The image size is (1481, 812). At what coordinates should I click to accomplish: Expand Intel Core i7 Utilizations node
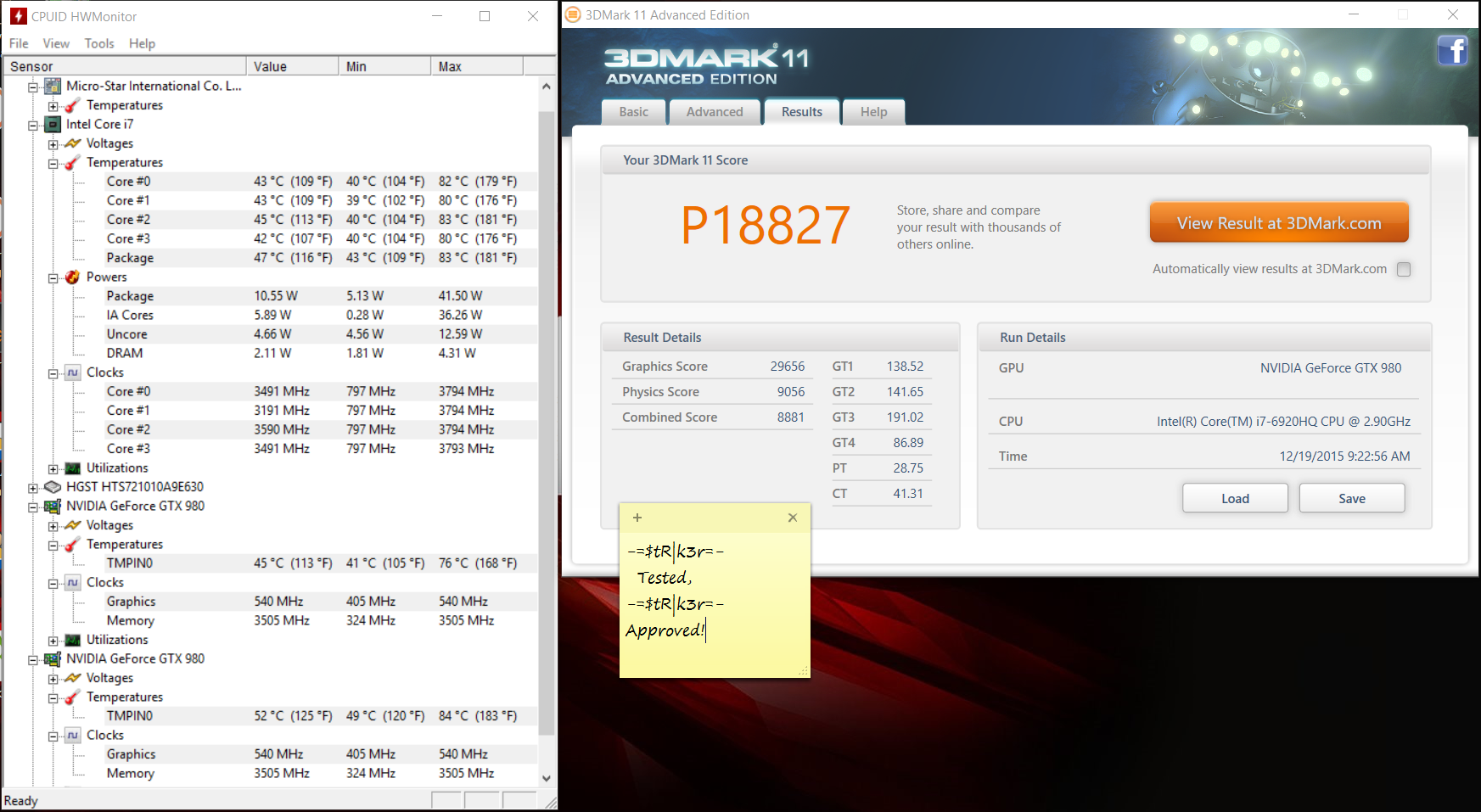(53, 468)
